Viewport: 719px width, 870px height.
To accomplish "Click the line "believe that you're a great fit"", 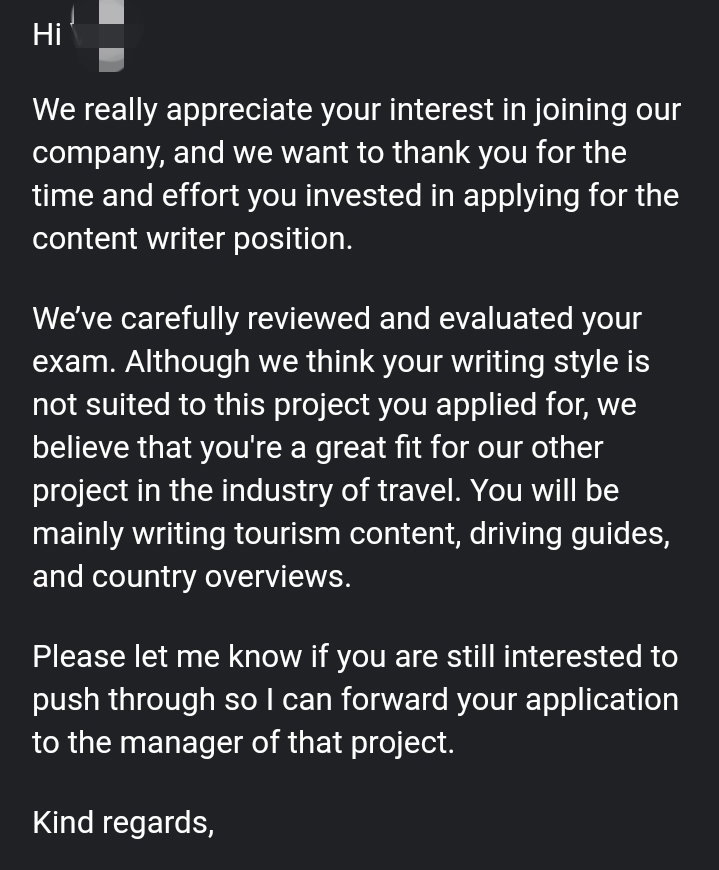I will click(x=317, y=448).
